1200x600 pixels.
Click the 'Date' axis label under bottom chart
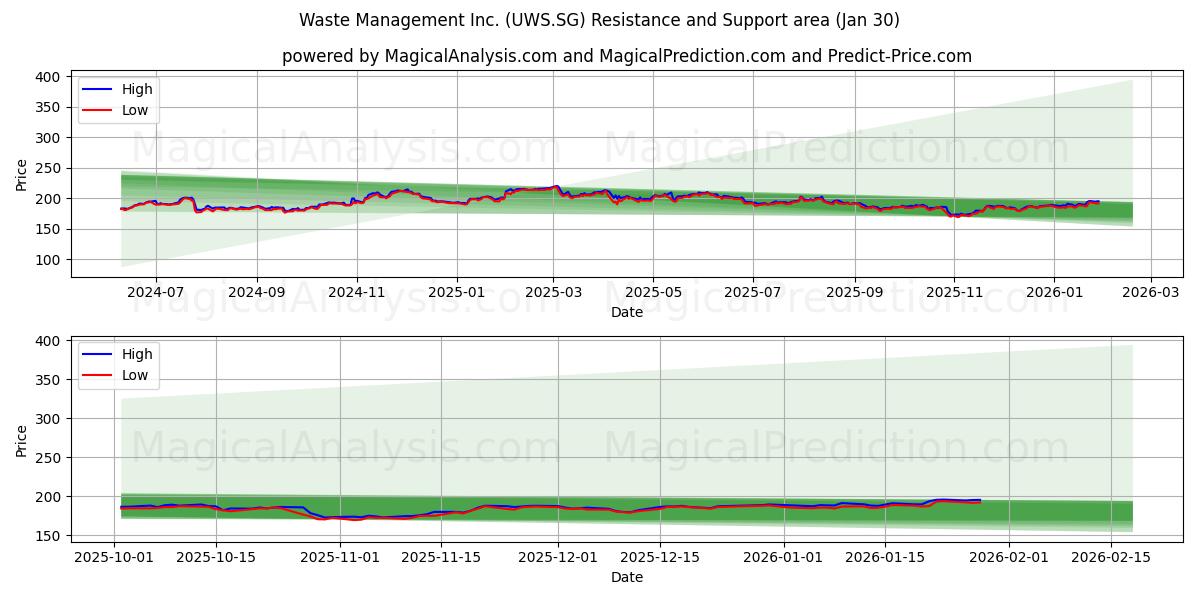coord(627,578)
